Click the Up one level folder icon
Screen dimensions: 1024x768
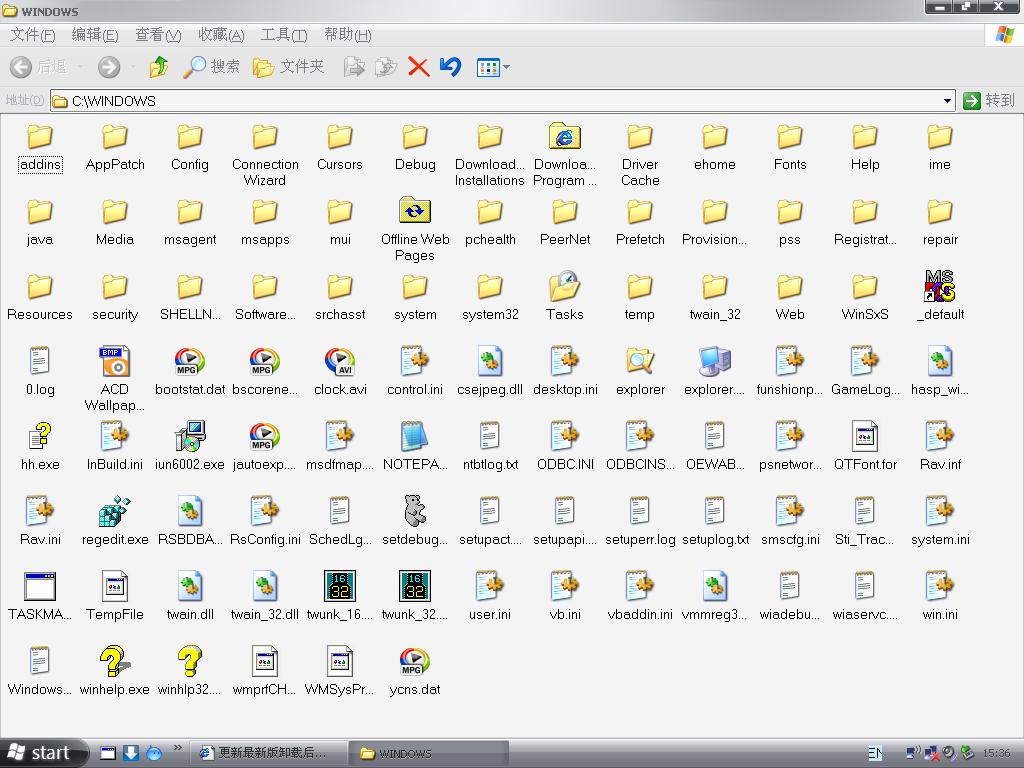coord(158,67)
